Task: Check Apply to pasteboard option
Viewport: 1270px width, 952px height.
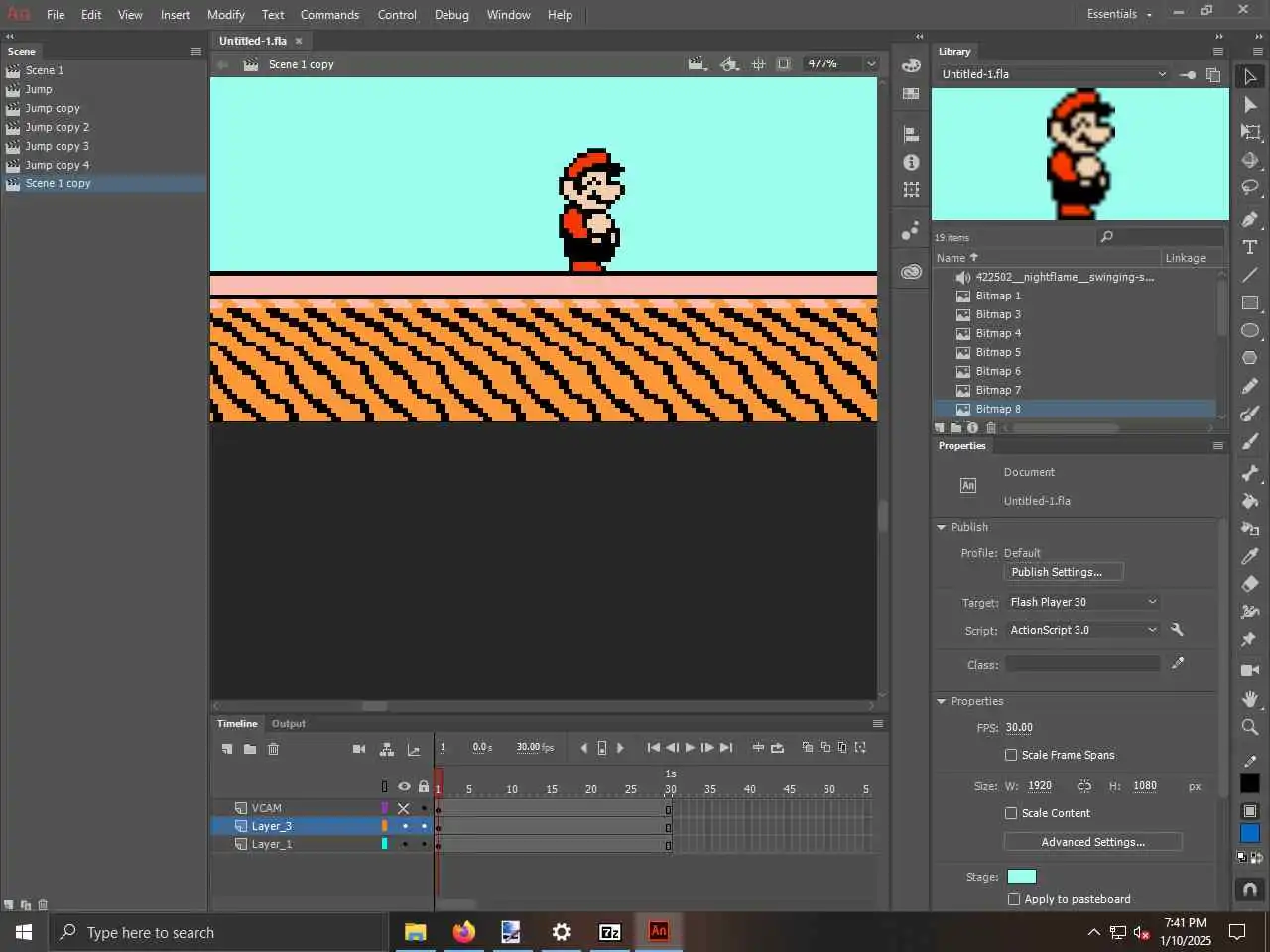Action: click(x=1013, y=899)
